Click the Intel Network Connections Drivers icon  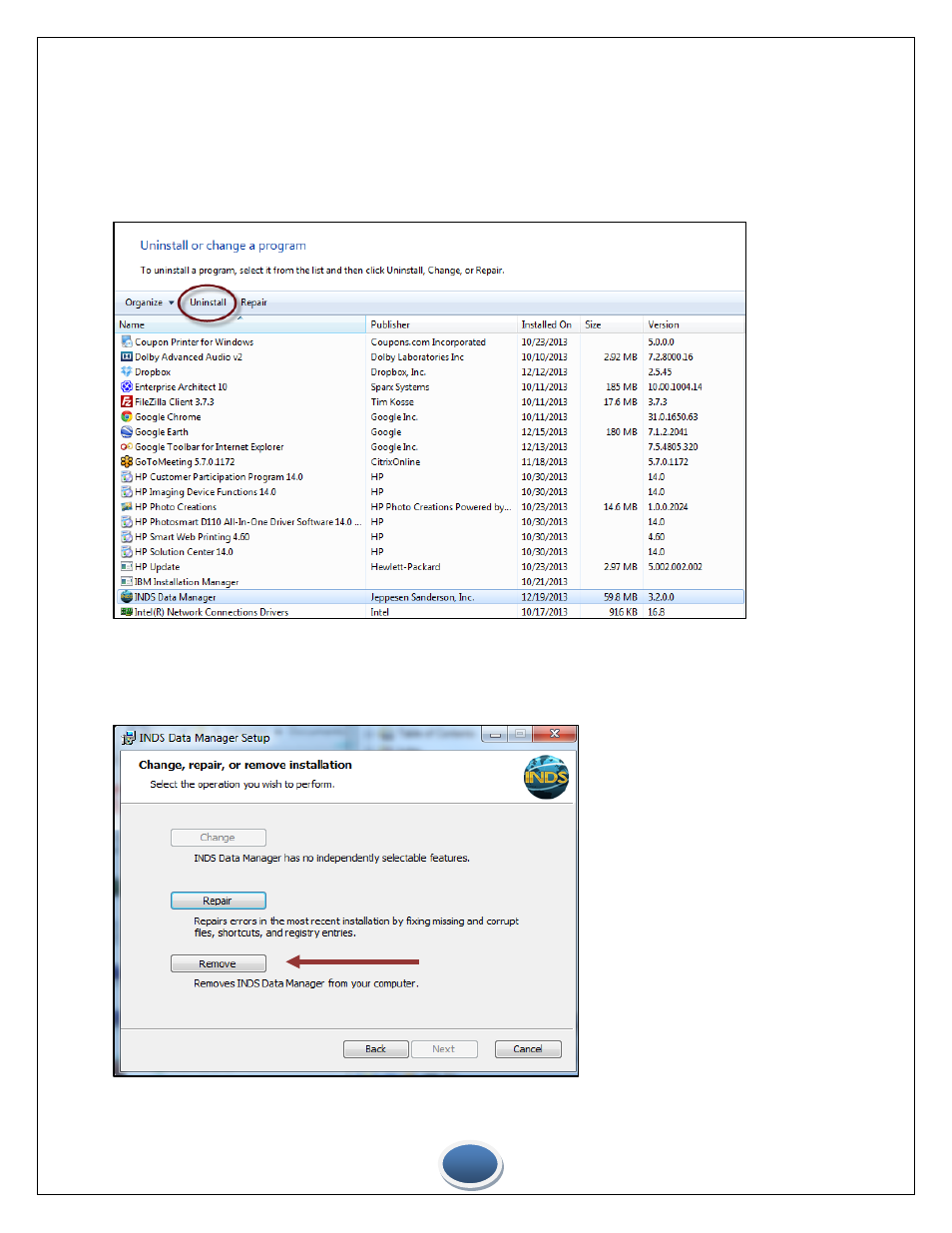click(127, 612)
